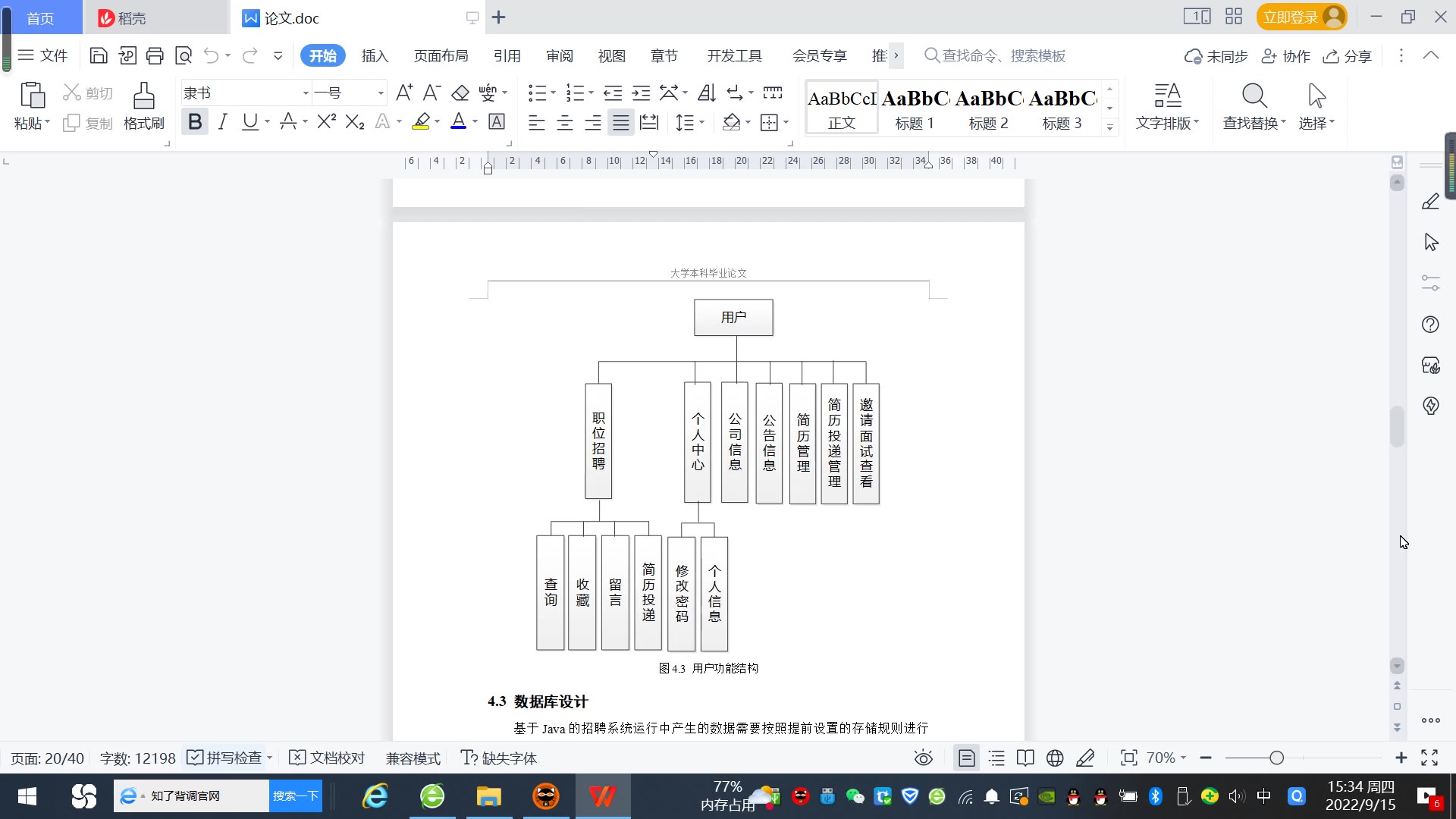This screenshot has height=819, width=1456.
Task: Switch to Web layout view
Action: [x=1055, y=758]
